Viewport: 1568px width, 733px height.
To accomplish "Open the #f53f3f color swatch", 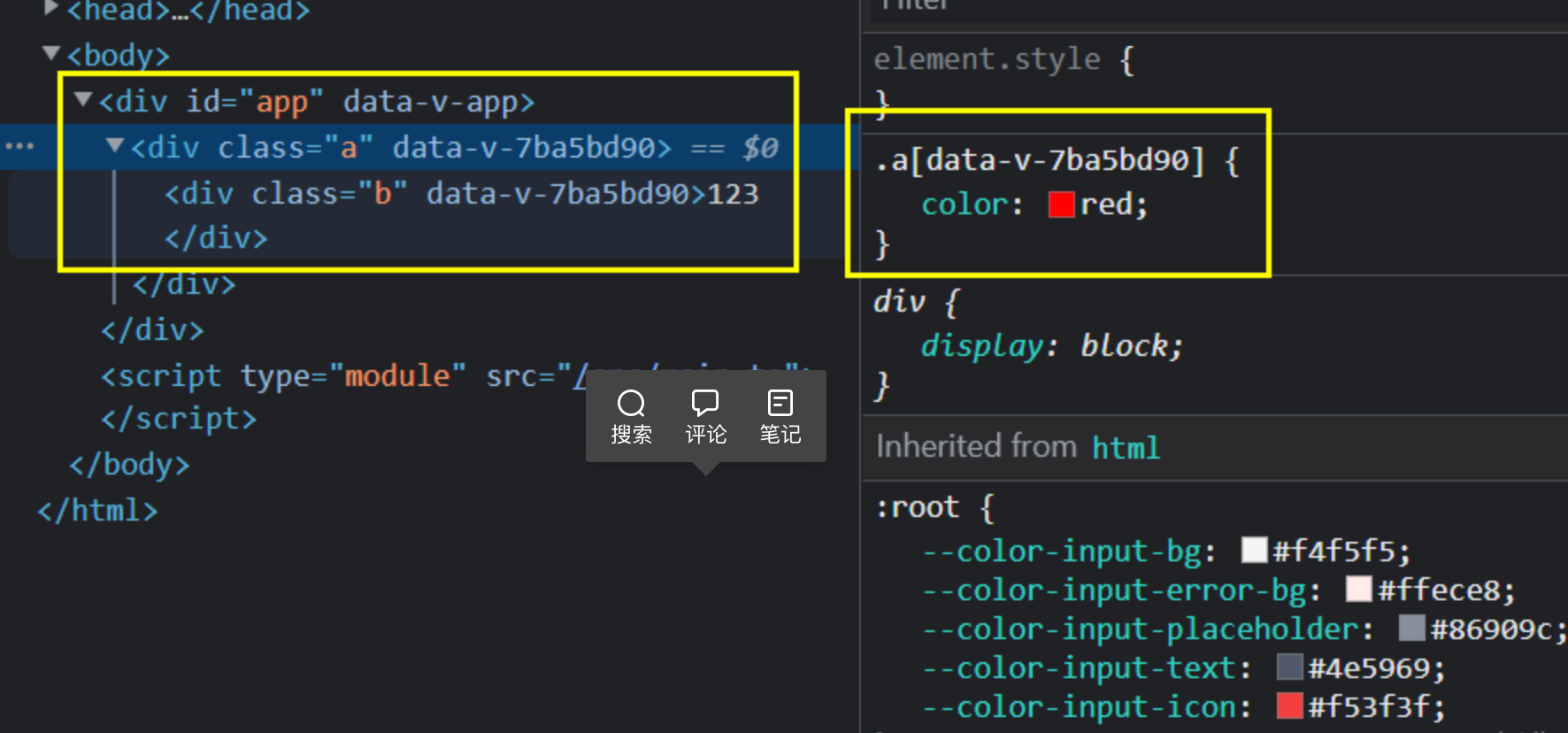I will 1290,706.
